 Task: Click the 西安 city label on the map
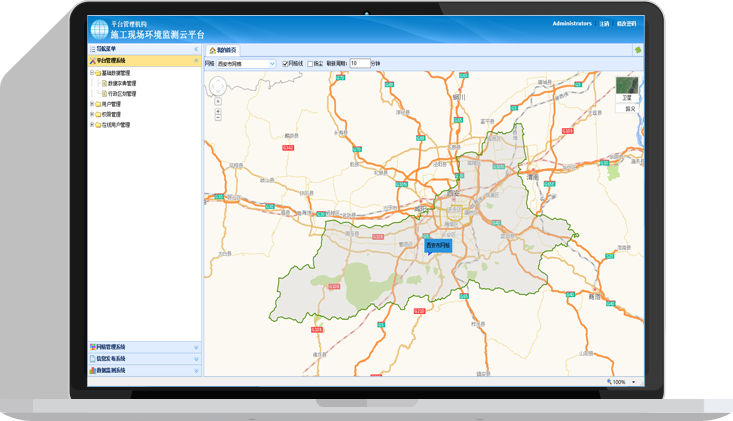click(453, 193)
